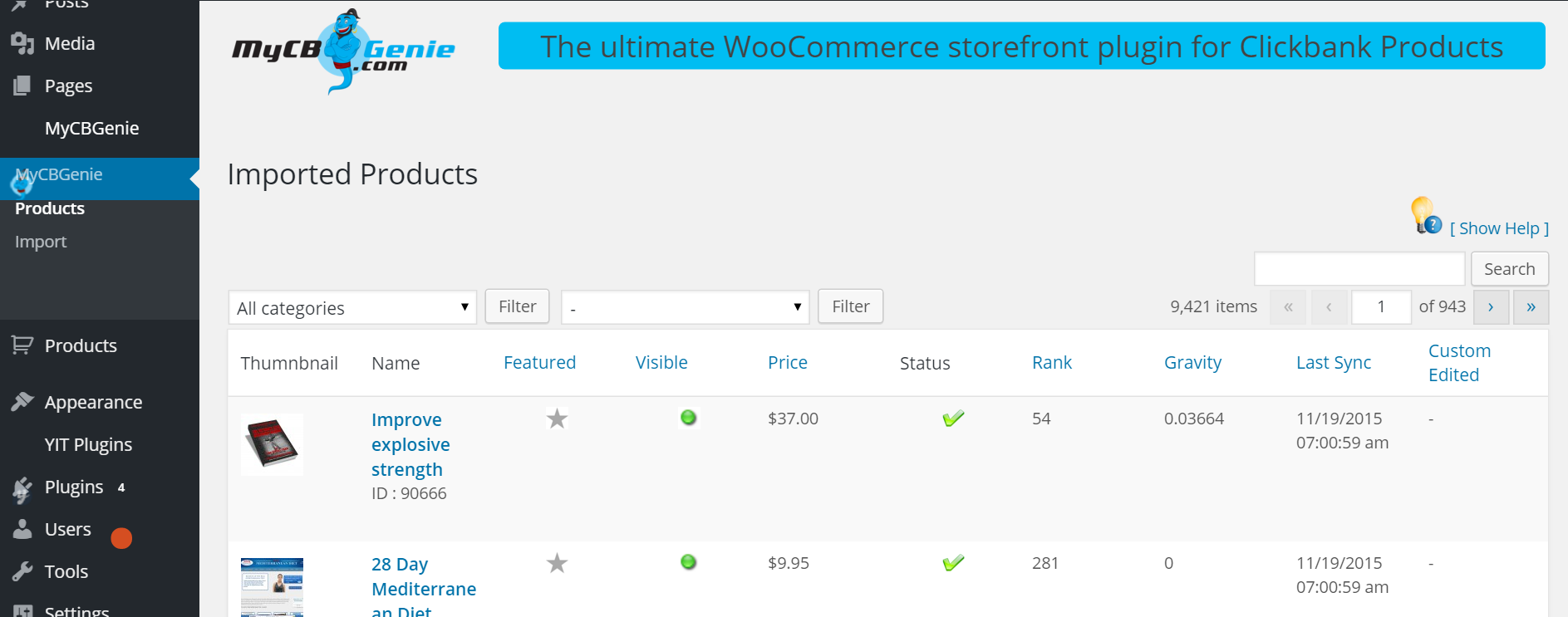Click the lightbulb help icon
The height and width of the screenshot is (617, 1568).
(1427, 216)
